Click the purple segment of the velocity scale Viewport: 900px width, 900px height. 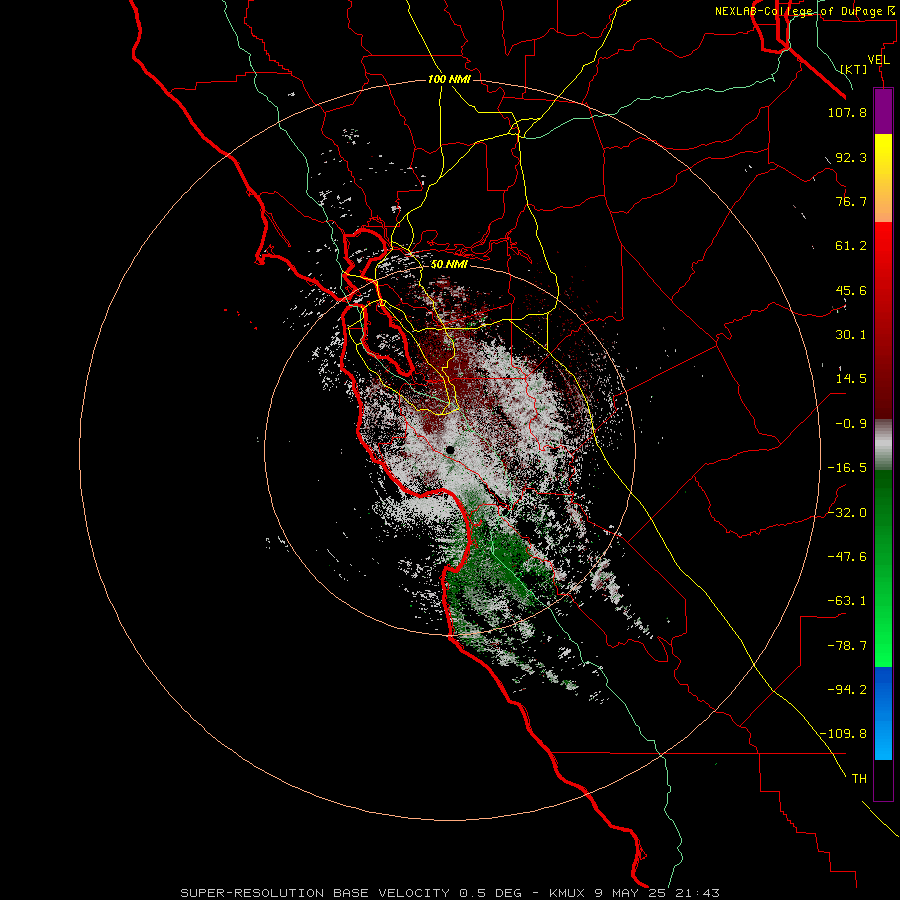(883, 111)
